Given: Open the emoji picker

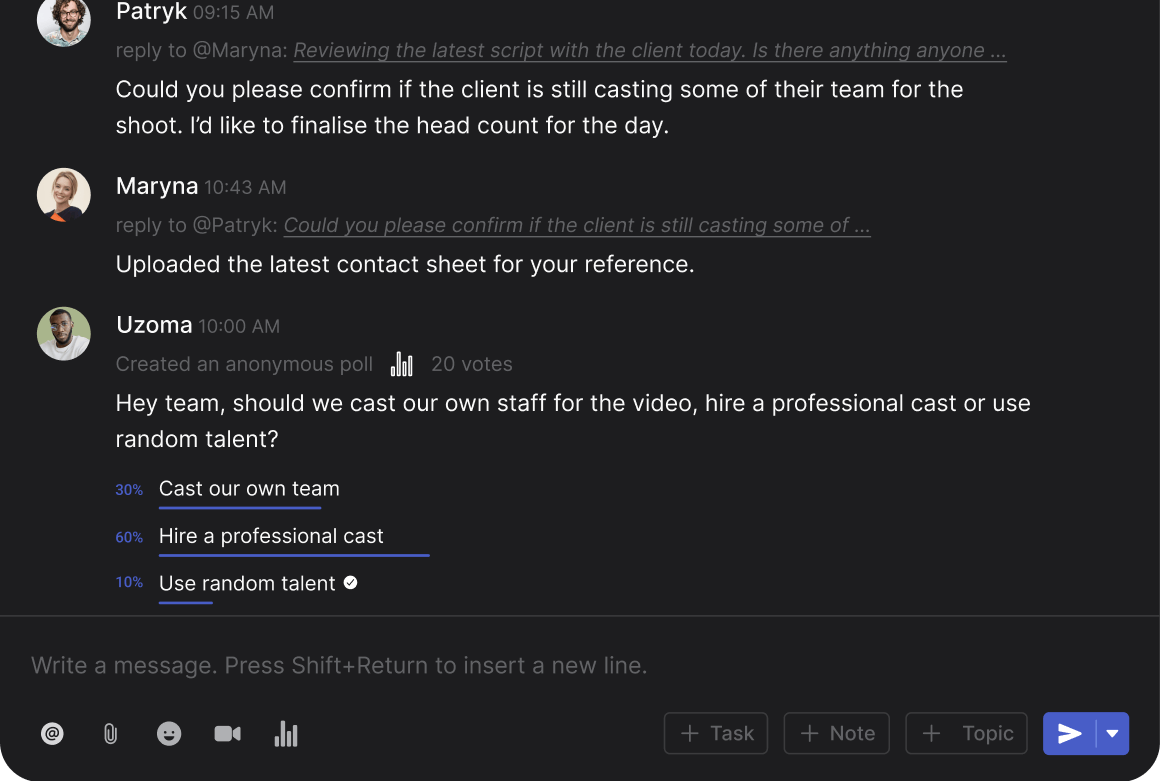Looking at the screenshot, I should point(169,734).
